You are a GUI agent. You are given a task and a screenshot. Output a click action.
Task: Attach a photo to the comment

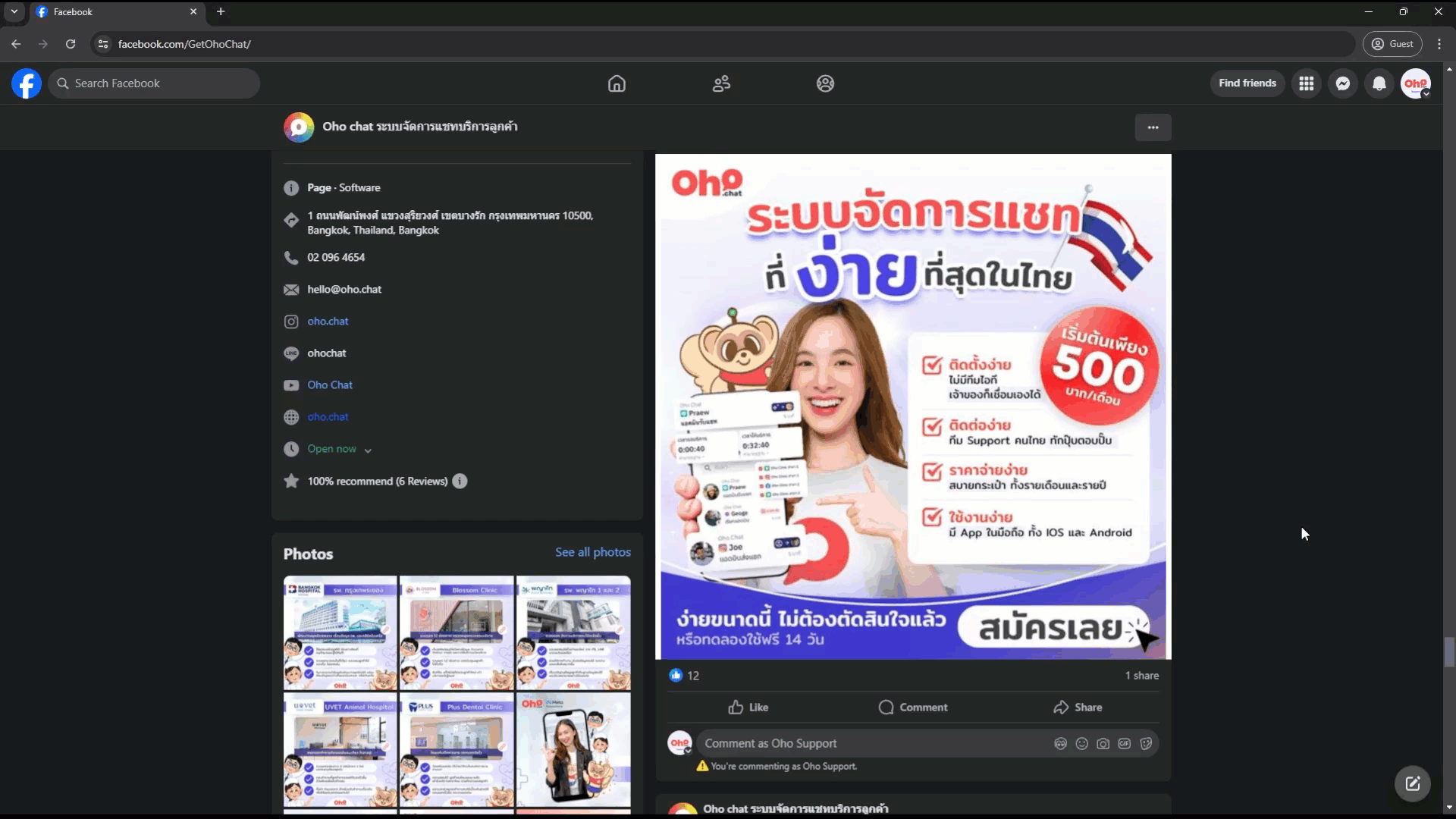1103,744
